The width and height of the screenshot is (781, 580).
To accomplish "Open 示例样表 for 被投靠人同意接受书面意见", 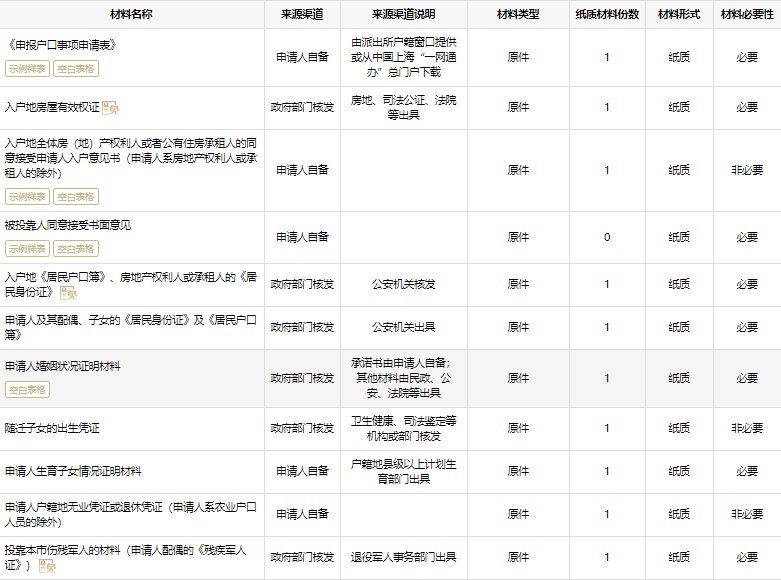I will pyautogui.click(x=27, y=248).
